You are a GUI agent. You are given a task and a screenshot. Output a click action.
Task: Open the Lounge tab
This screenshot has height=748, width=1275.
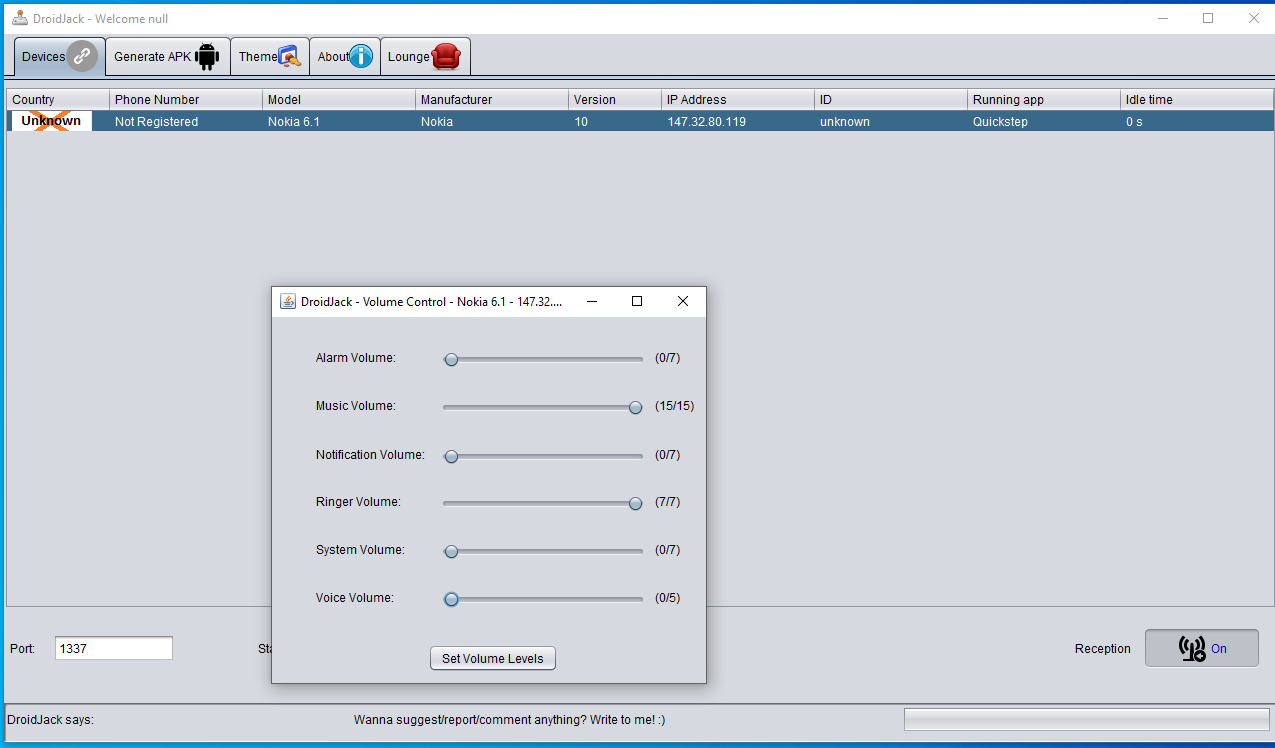(425, 57)
